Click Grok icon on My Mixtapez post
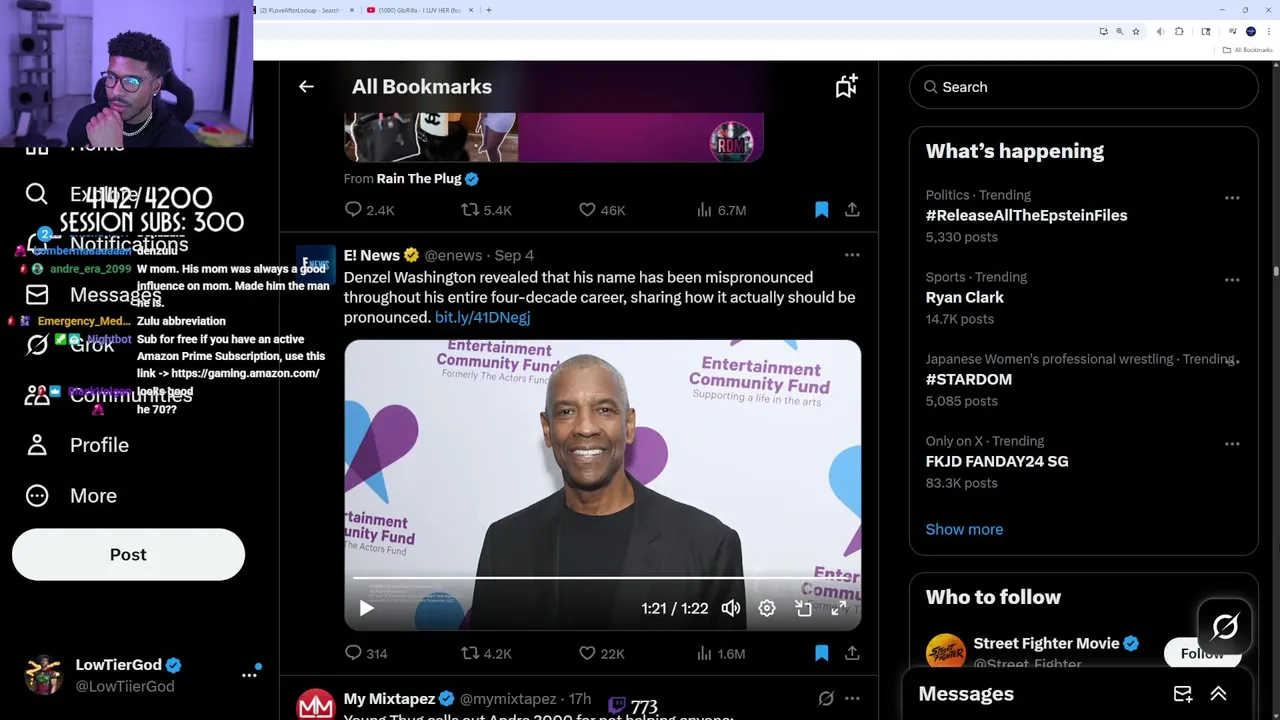Image resolution: width=1280 pixels, height=720 pixels. (x=826, y=699)
